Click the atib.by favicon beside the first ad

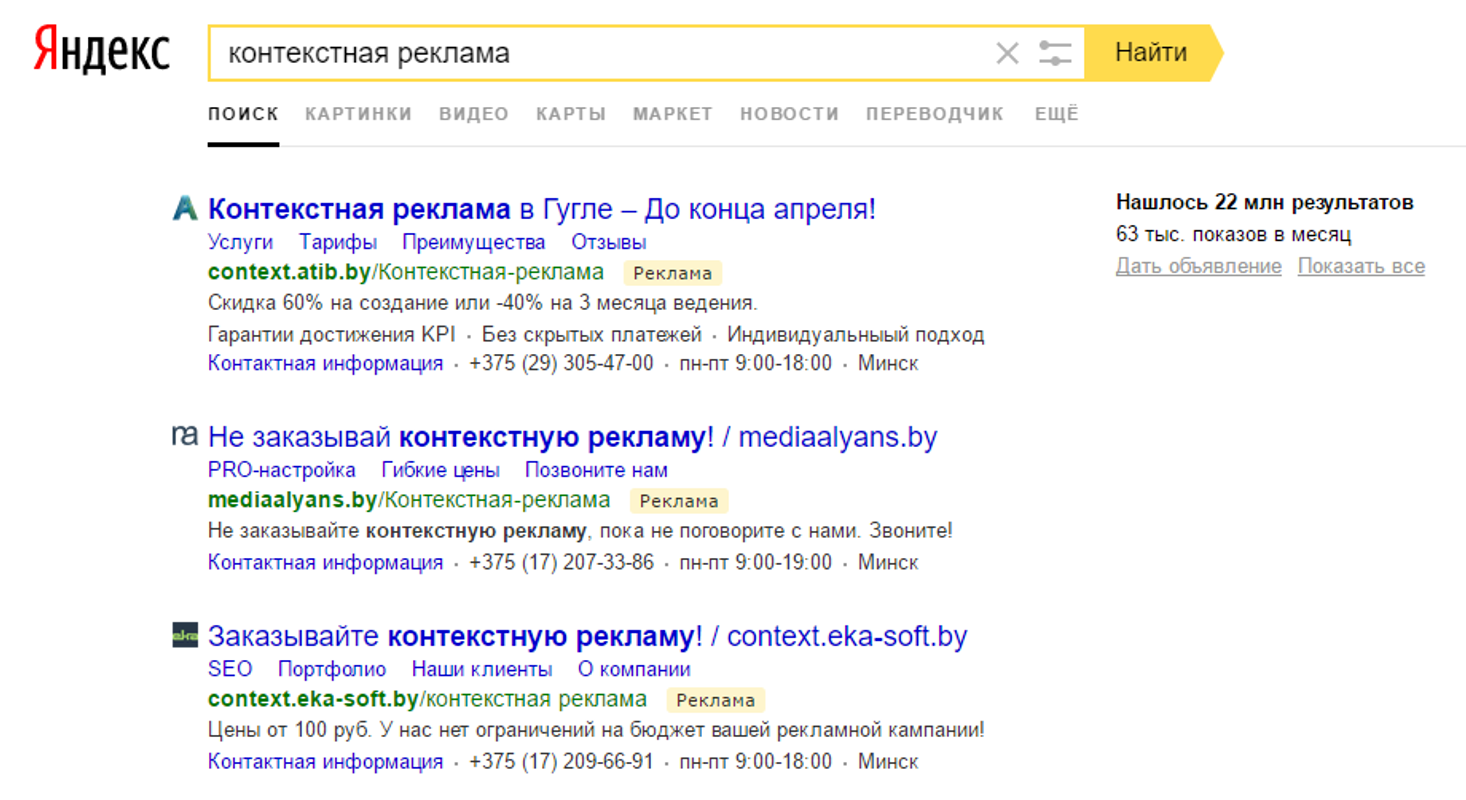[186, 209]
